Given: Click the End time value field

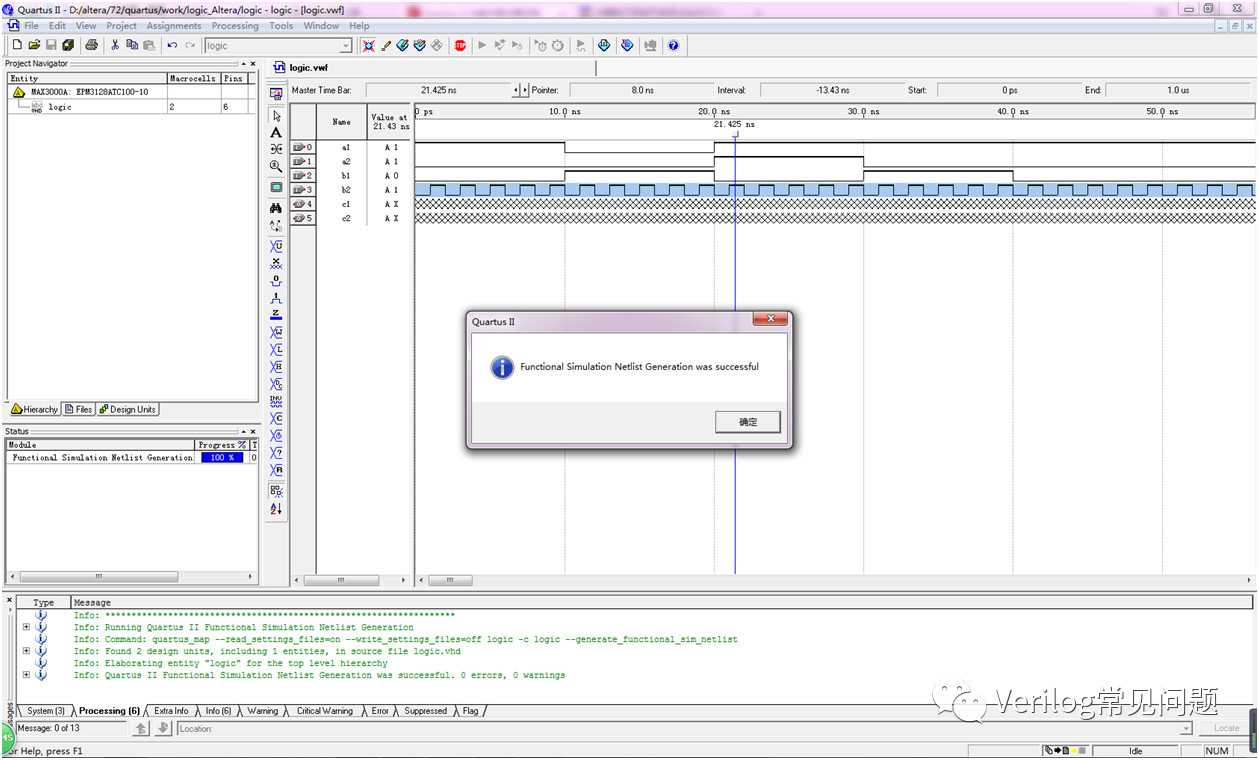Looking at the screenshot, I should pyautogui.click(x=1178, y=90).
